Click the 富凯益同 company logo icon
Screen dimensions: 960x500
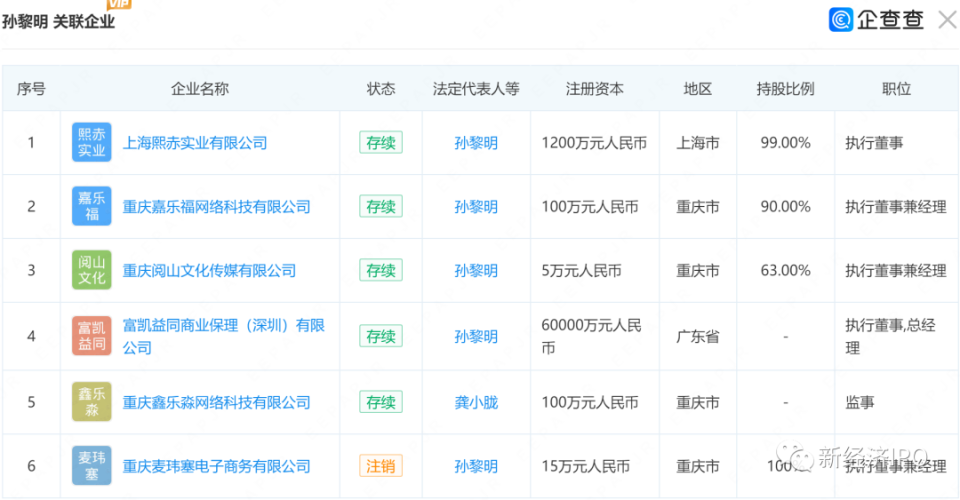click(92, 336)
